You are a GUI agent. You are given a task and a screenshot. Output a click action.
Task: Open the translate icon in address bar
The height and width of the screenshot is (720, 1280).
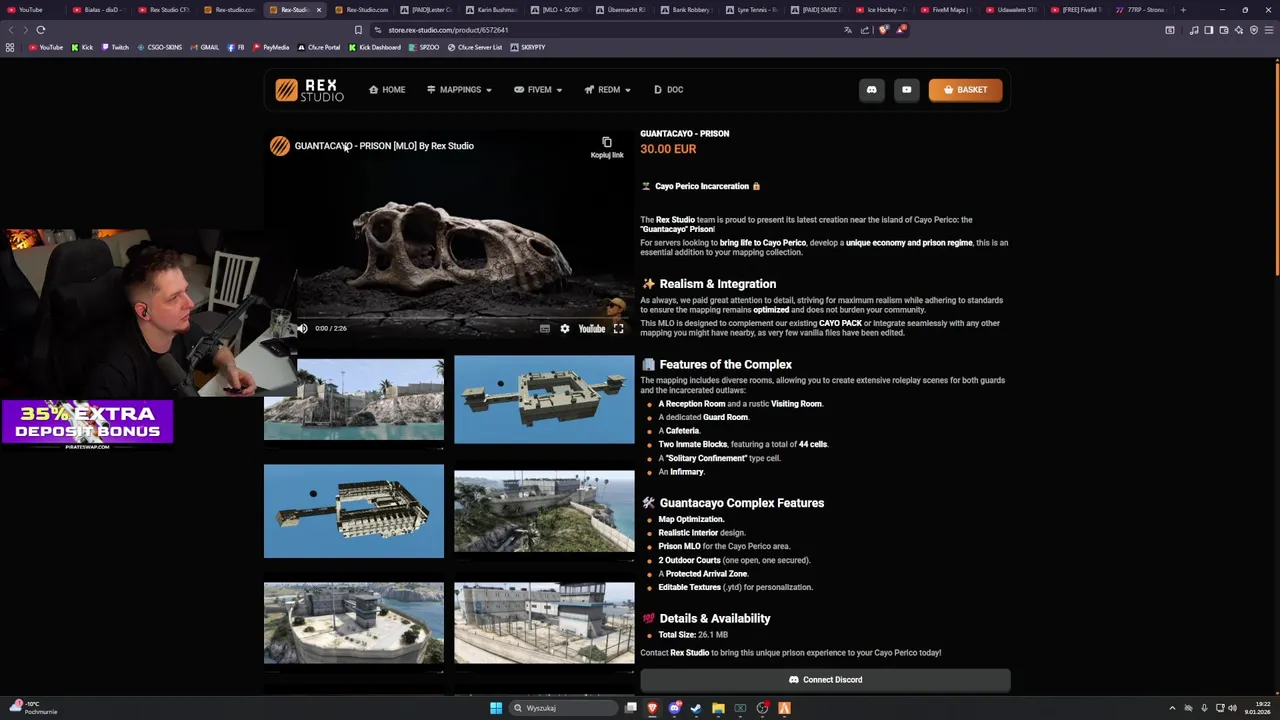848,30
